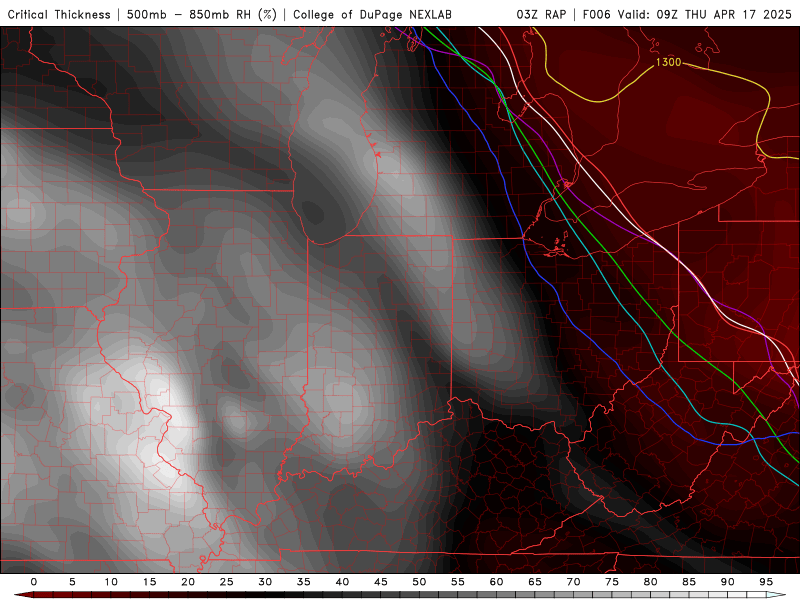The width and height of the screenshot is (800, 600).
Task: Click the "60" scale label
Action: point(496,582)
